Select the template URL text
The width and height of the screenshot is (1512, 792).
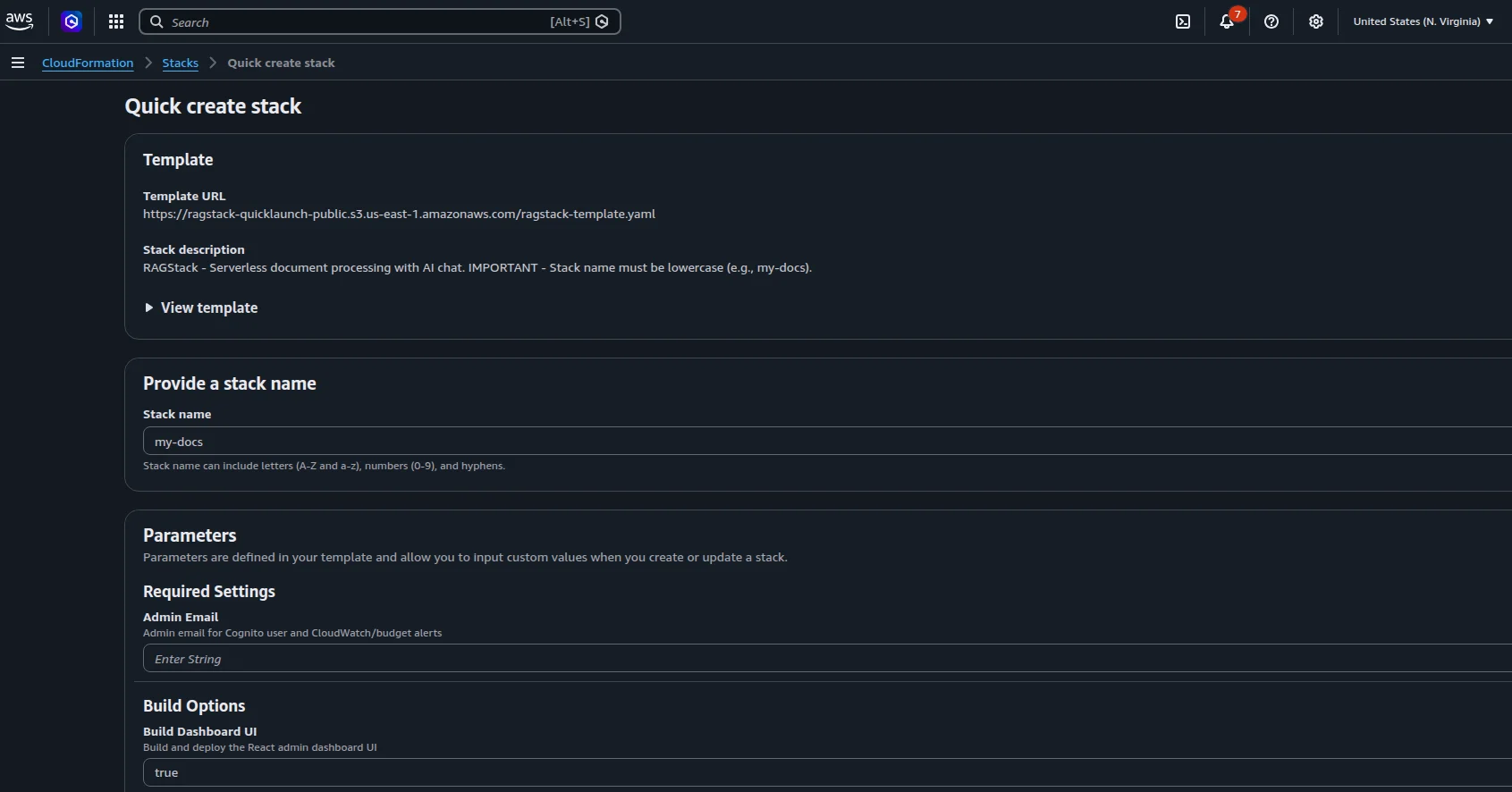[399, 214]
